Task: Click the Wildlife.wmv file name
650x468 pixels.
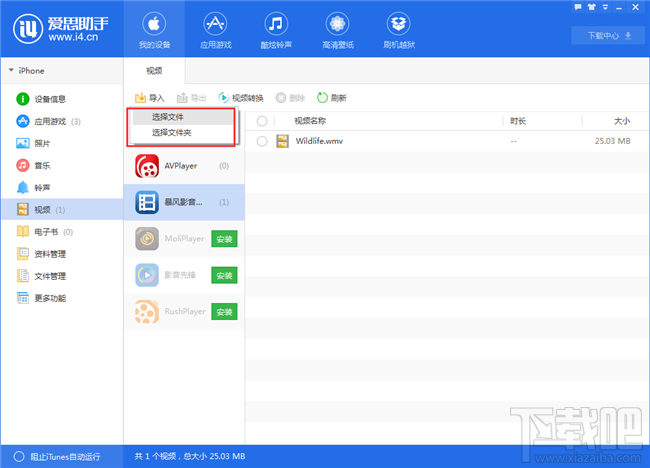Action: coord(319,141)
